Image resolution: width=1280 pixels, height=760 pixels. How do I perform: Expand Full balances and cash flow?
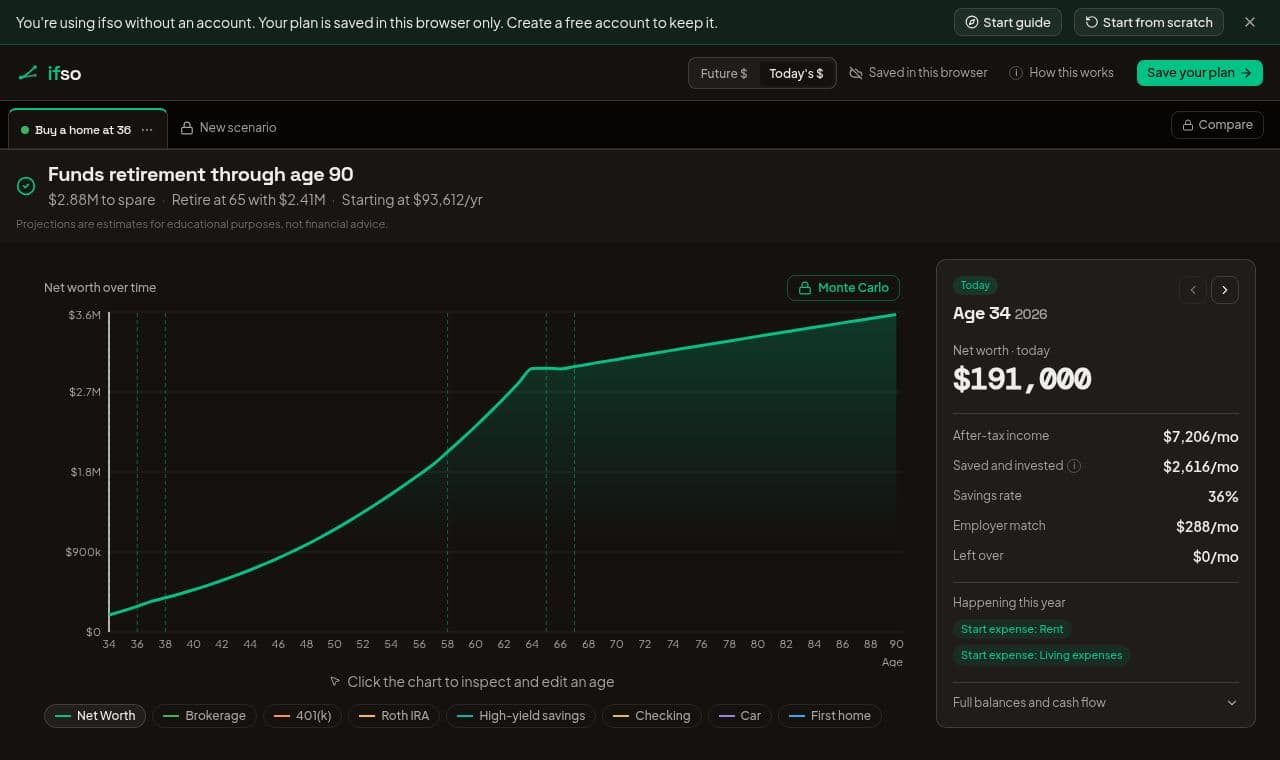1096,703
